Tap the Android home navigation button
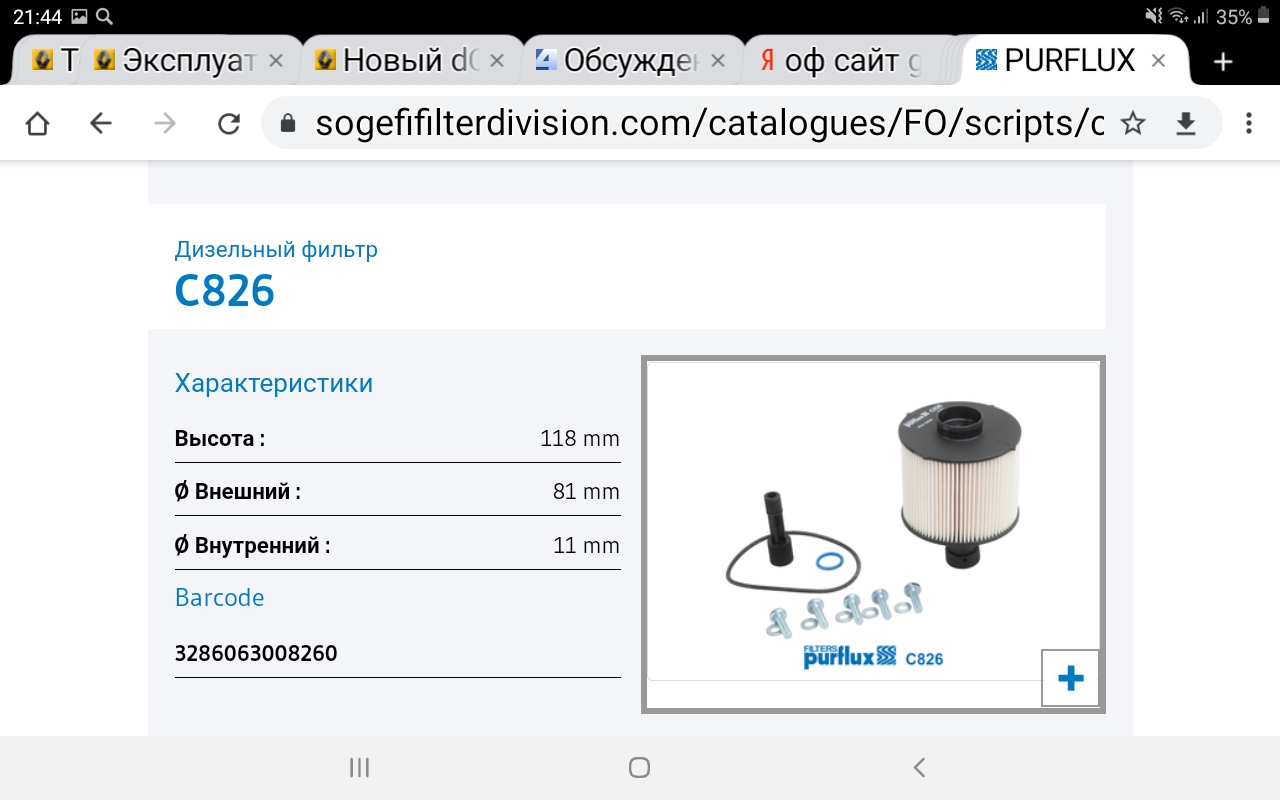 coord(640,768)
